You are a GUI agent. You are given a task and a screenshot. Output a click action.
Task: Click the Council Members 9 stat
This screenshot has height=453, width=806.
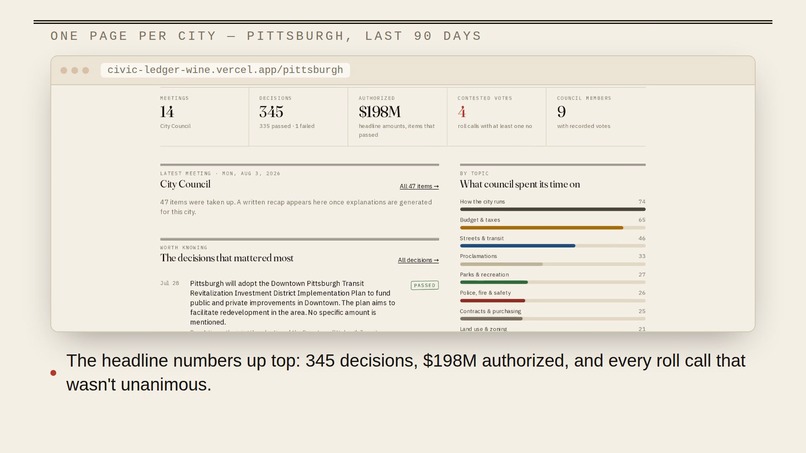(x=596, y=117)
